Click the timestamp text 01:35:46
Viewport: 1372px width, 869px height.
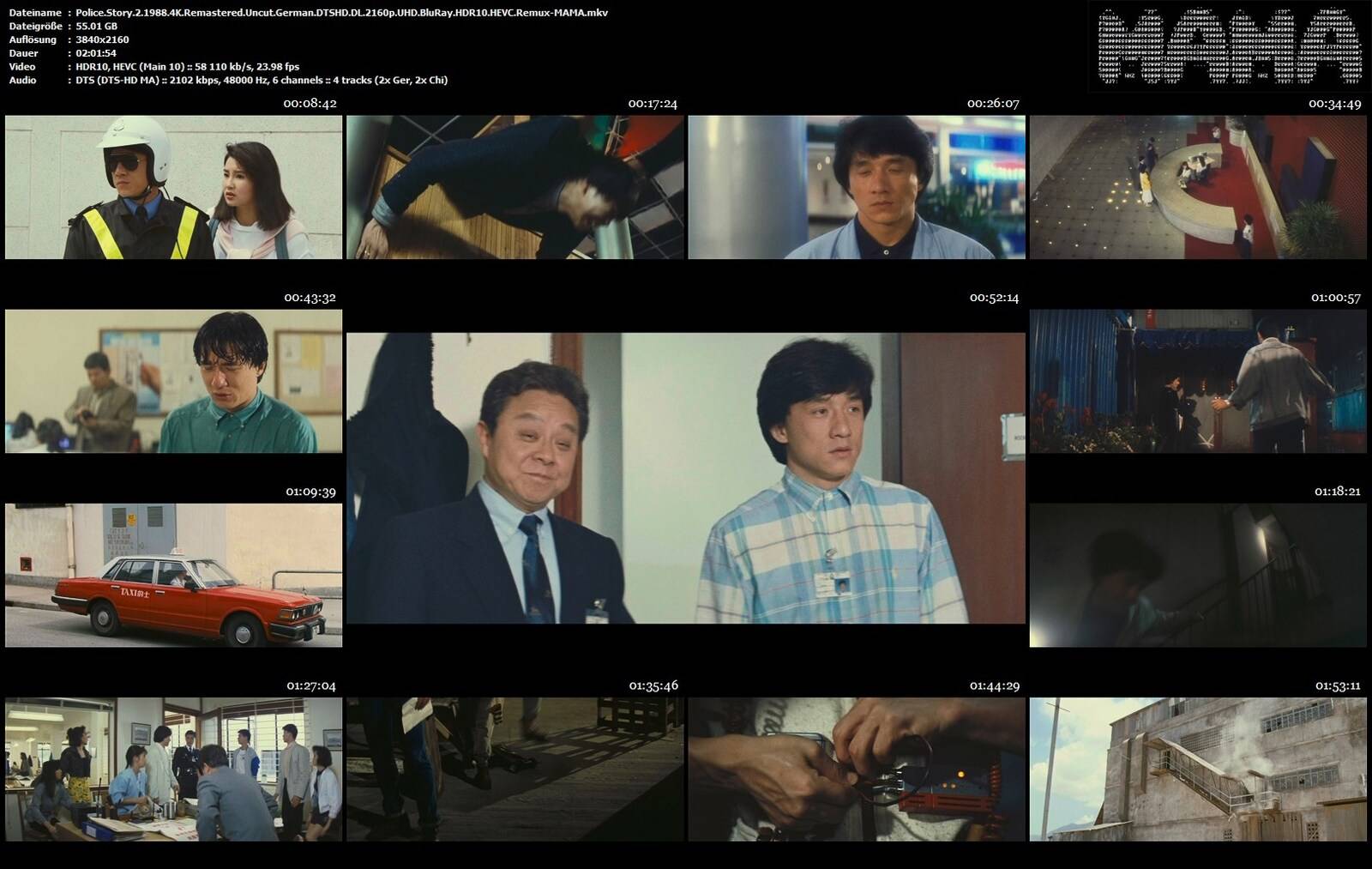653,685
